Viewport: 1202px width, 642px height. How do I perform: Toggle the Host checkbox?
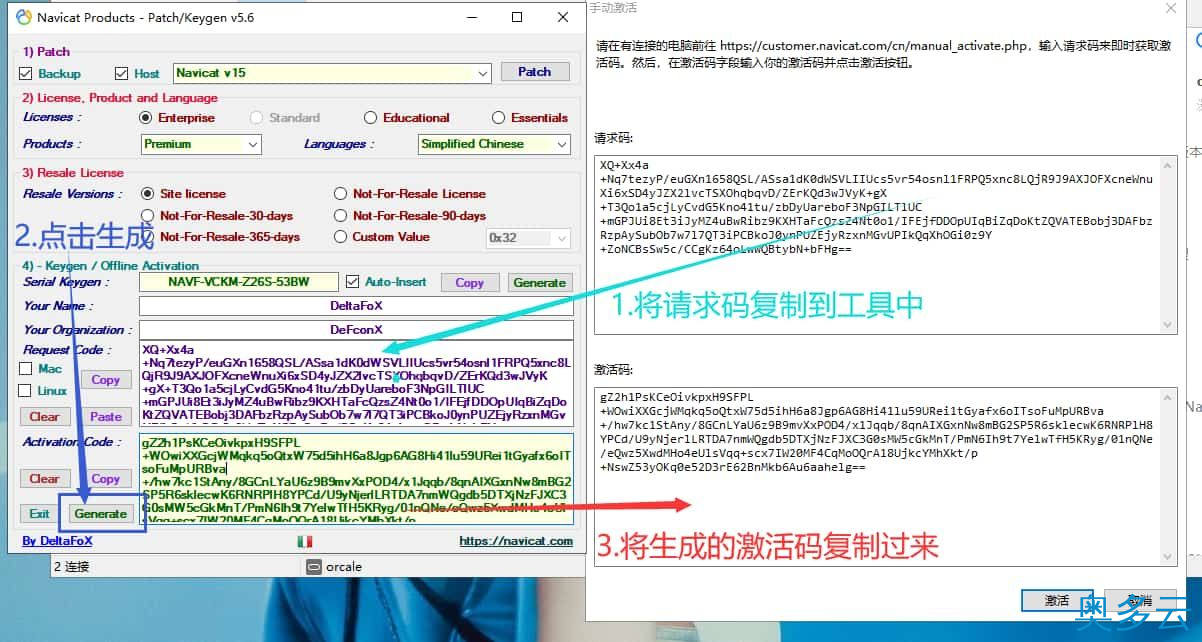122,73
